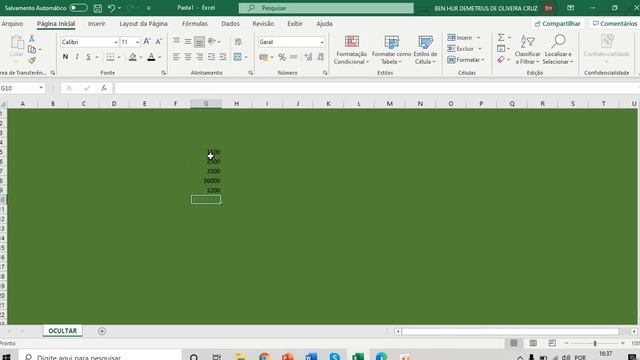The width and height of the screenshot is (640, 360).
Task: Toggle the Salvamento Automático switch
Action: pyautogui.click(x=78, y=8)
